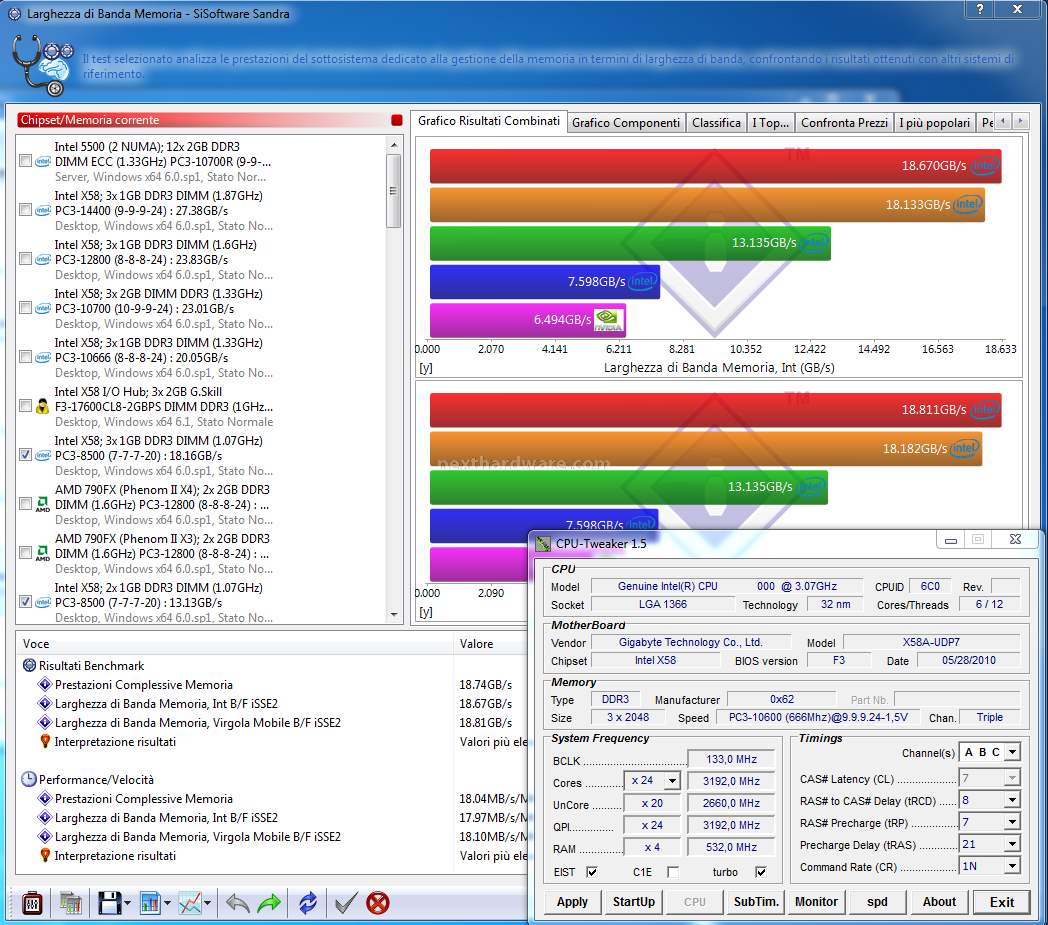1048x925 pixels.
Task: Click the compare results charts toolbar icon
Action: [70, 904]
